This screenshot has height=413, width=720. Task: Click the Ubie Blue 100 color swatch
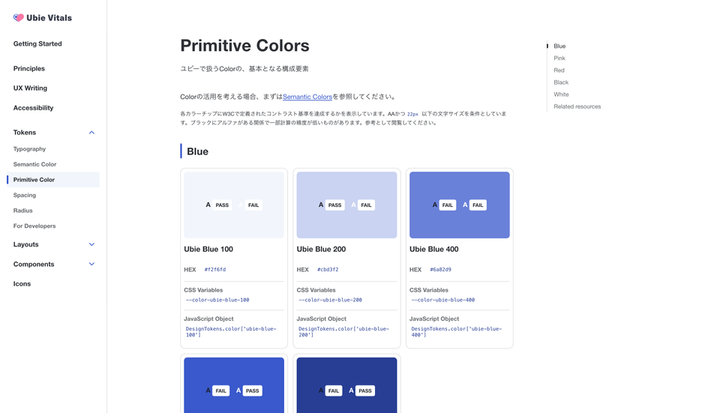pos(234,205)
